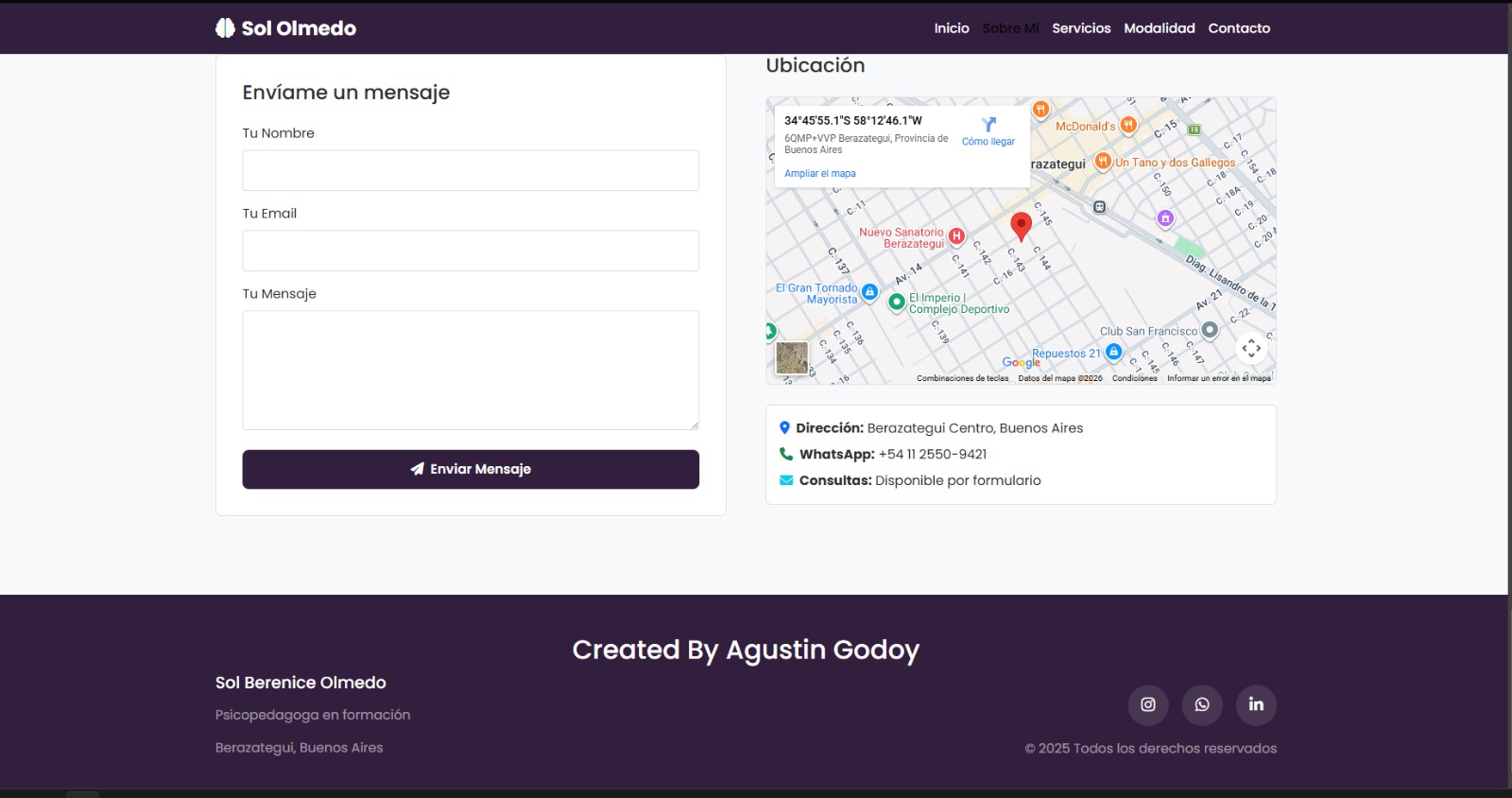Open the WhatsApp footer icon
This screenshot has width=1512, height=798.
[1202, 704]
